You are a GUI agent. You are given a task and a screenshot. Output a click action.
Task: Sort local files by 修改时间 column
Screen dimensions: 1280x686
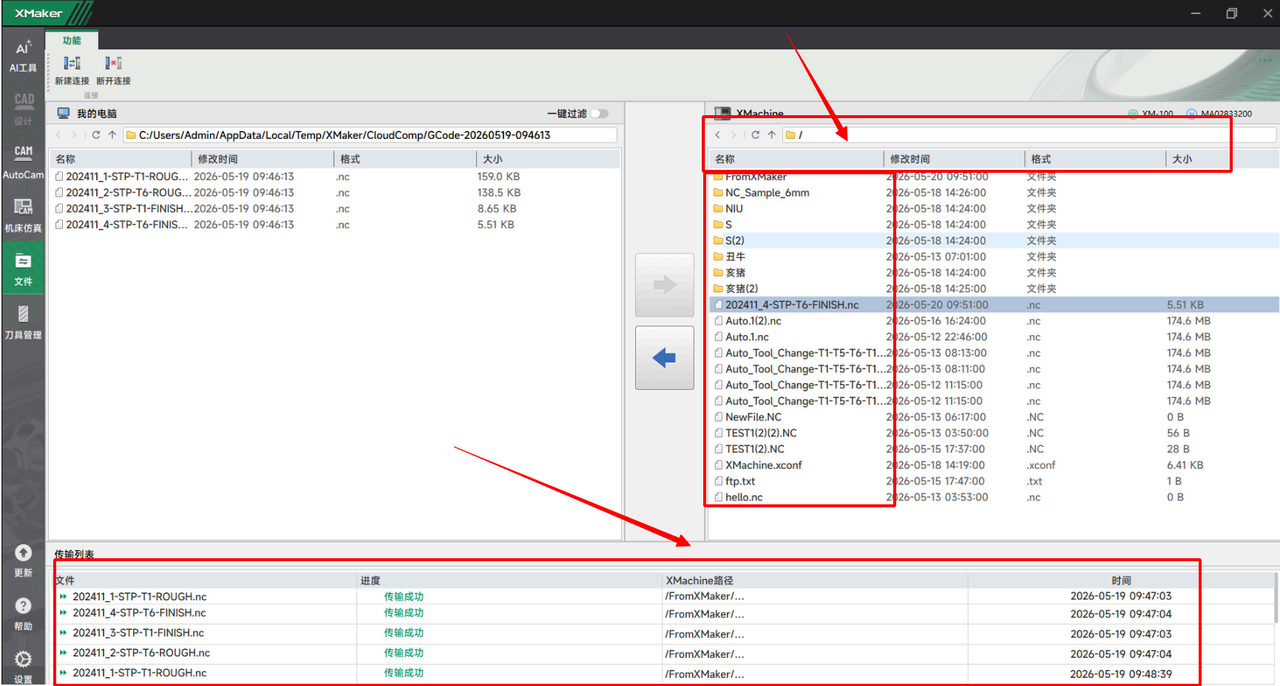pos(262,159)
